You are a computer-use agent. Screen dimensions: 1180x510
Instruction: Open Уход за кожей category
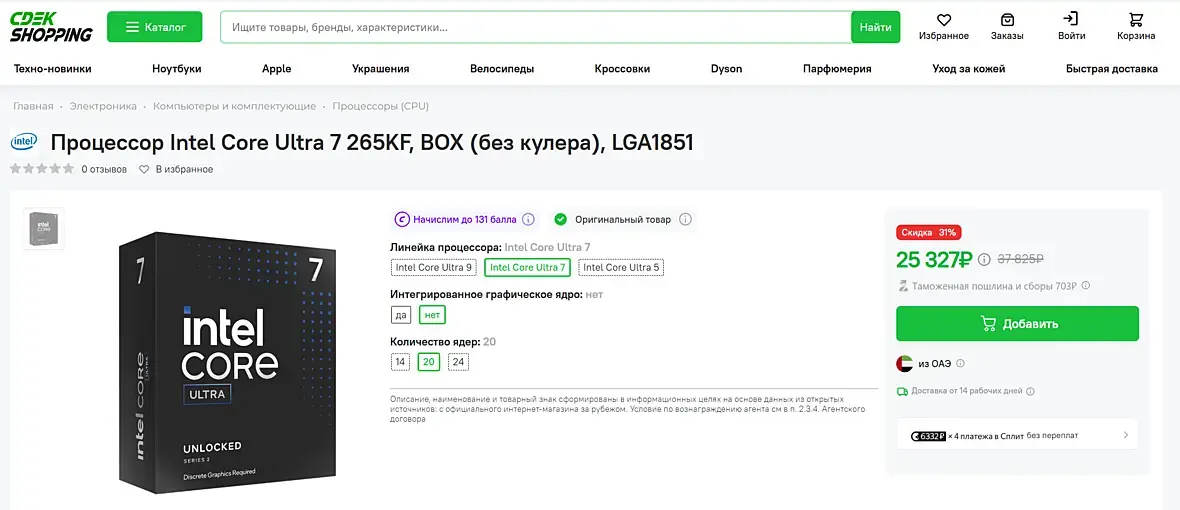click(x=969, y=68)
